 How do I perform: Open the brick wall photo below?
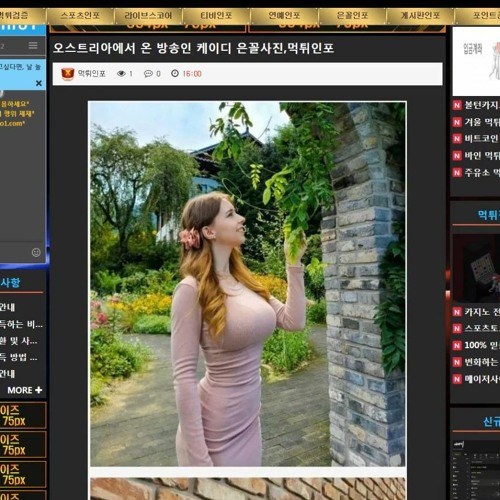[247, 489]
